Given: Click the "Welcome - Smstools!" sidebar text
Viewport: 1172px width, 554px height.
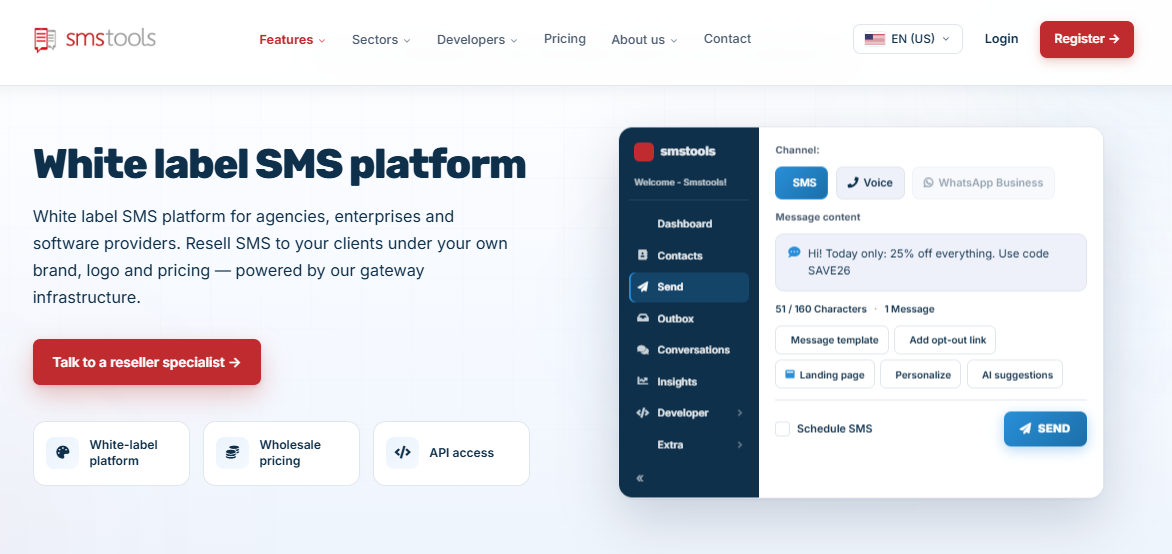Looking at the screenshot, I should (x=680, y=182).
